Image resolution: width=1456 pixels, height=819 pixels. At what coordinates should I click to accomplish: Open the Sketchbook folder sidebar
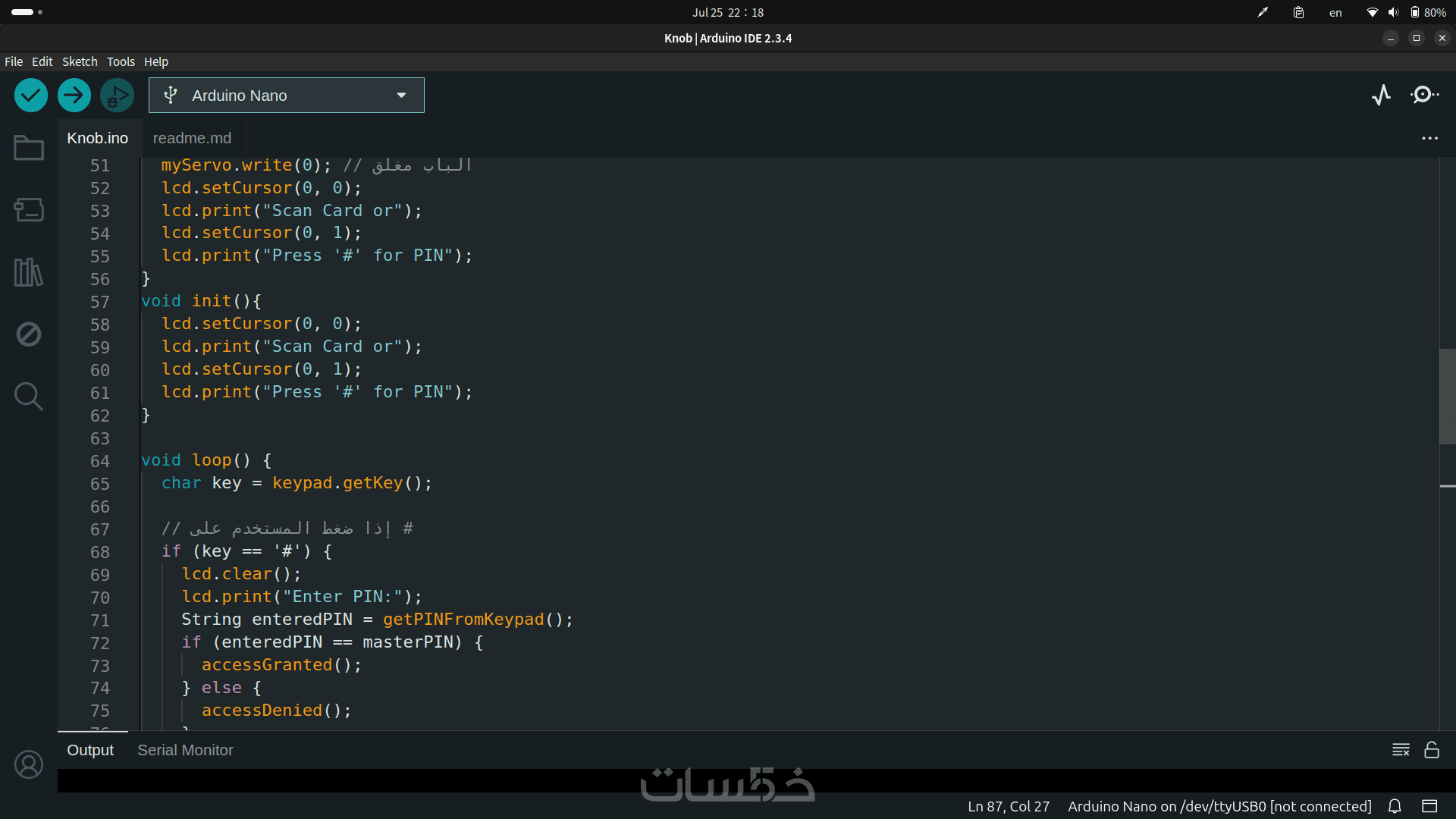click(29, 148)
